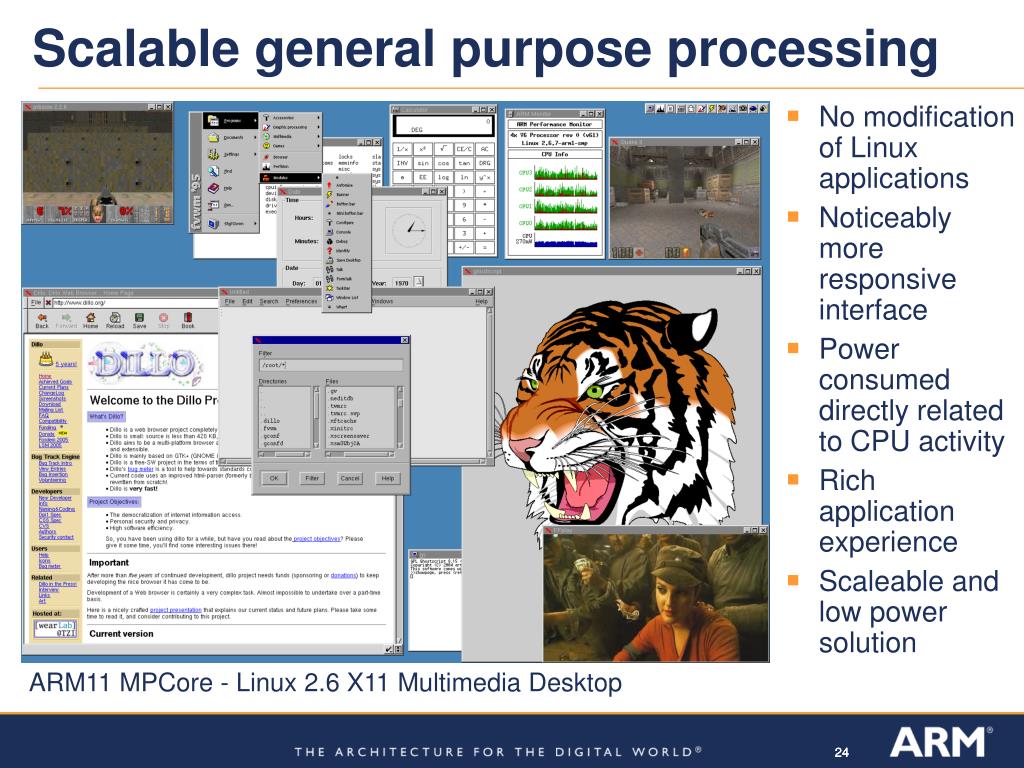Choose Console in the Modules submenu
Screen dimensions: 1024x768
pyautogui.click(x=347, y=232)
